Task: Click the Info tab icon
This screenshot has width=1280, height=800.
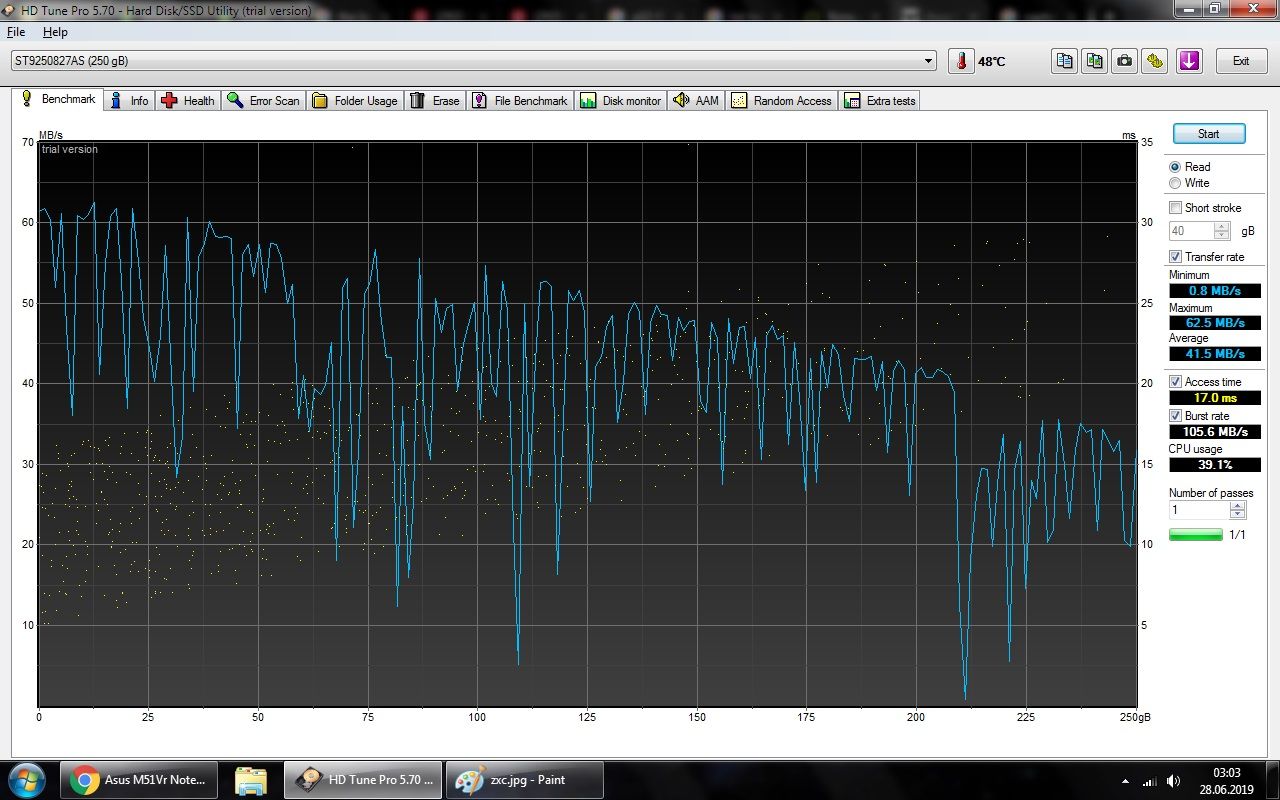Action: (117, 100)
